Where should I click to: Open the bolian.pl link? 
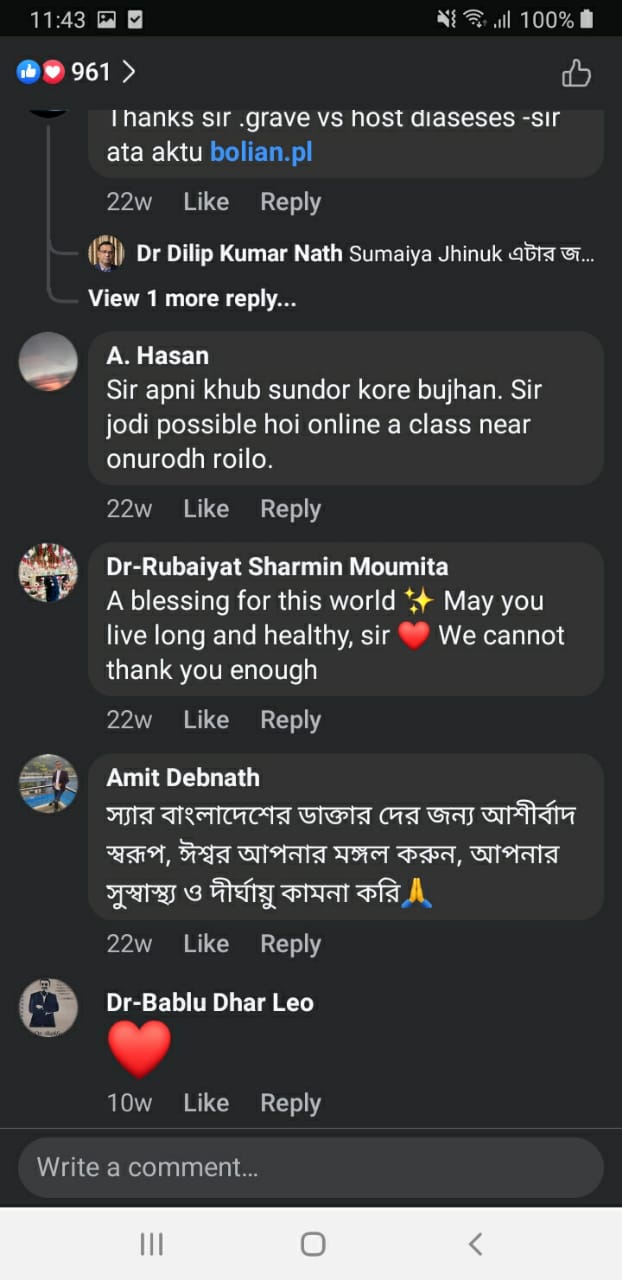pyautogui.click(x=261, y=152)
